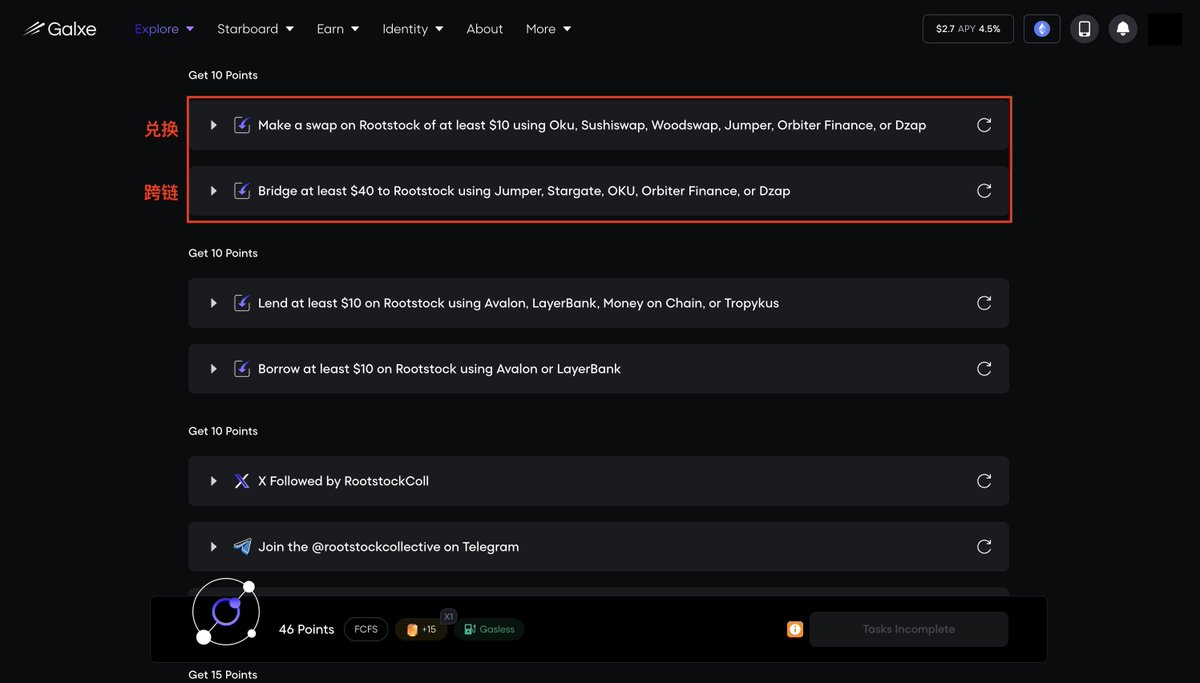This screenshot has height=683, width=1200.
Task: Open the Explore menu
Action: [164, 29]
